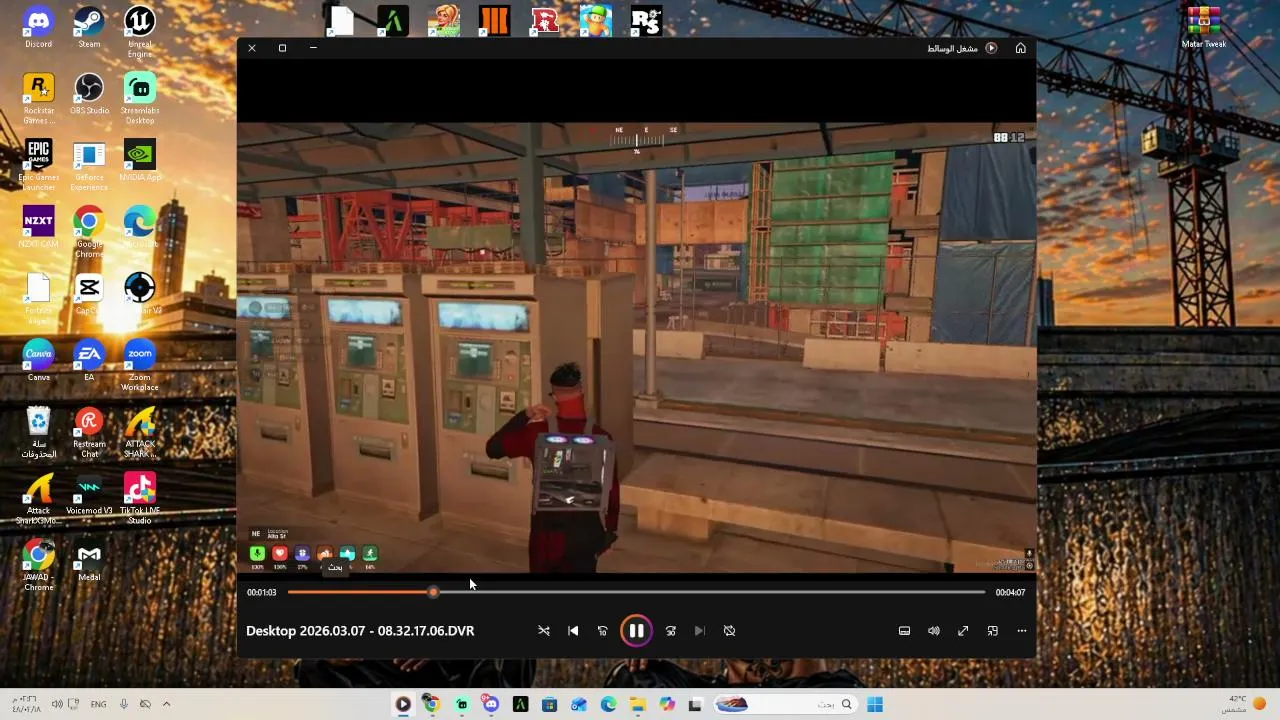Open the volume control of the player
The image size is (1280, 720).
click(x=934, y=631)
